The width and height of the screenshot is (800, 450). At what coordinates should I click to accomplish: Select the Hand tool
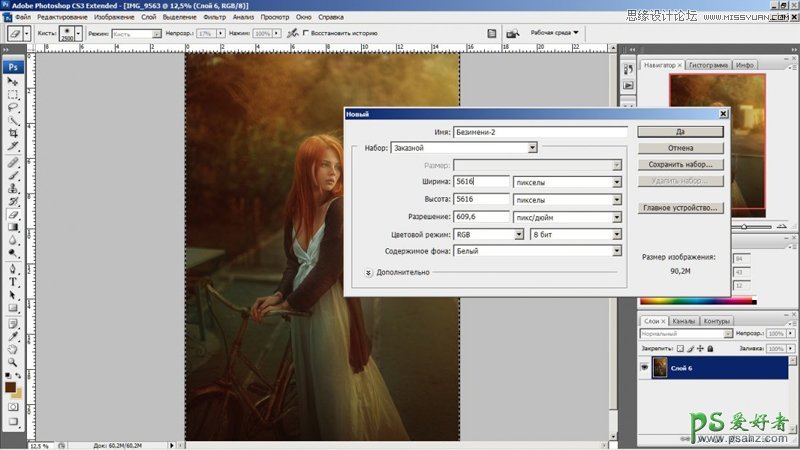[x=13, y=350]
